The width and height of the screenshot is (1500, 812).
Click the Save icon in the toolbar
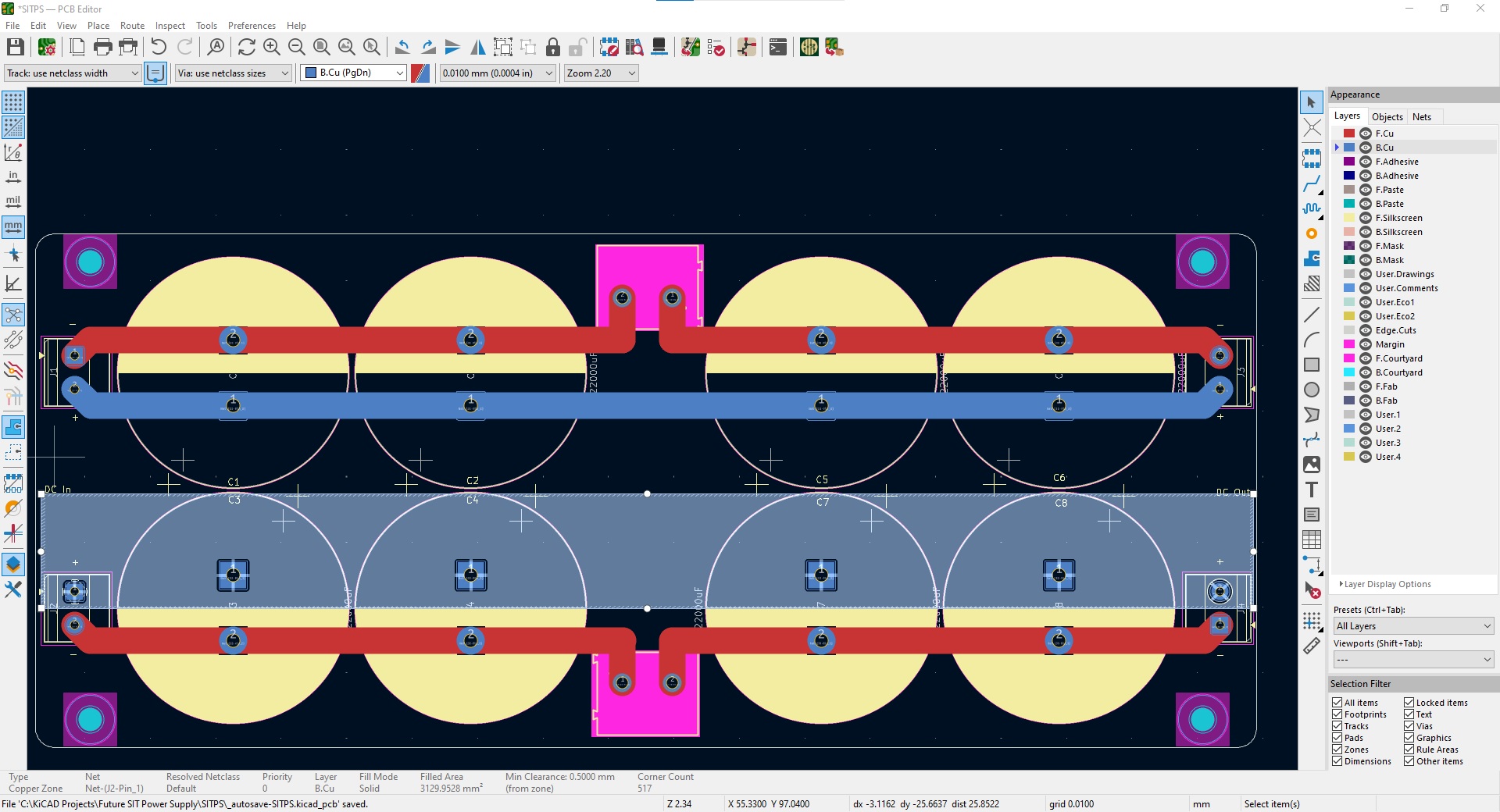pyautogui.click(x=15, y=48)
